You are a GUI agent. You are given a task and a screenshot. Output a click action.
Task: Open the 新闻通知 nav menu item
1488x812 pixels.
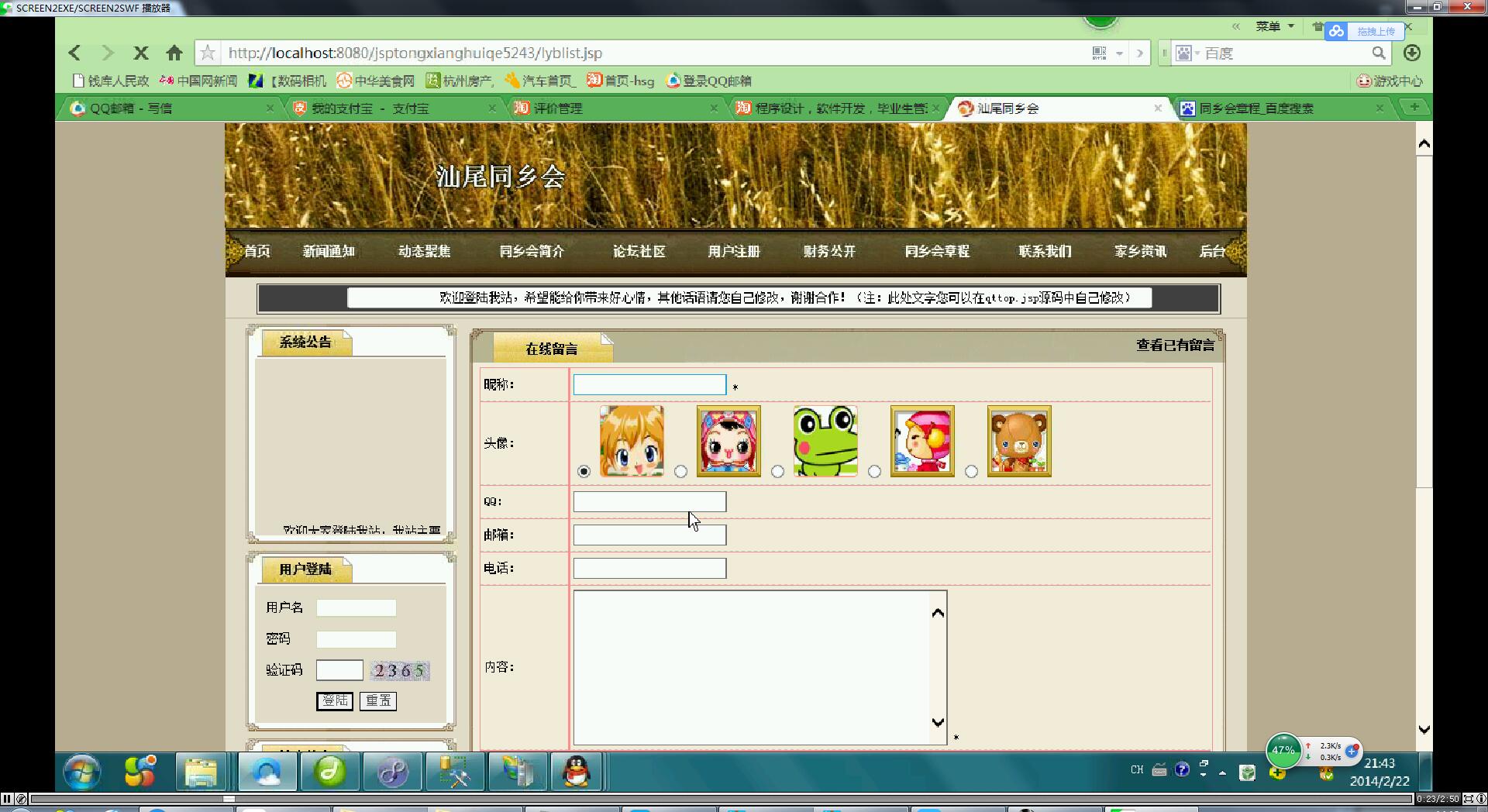pos(329,251)
